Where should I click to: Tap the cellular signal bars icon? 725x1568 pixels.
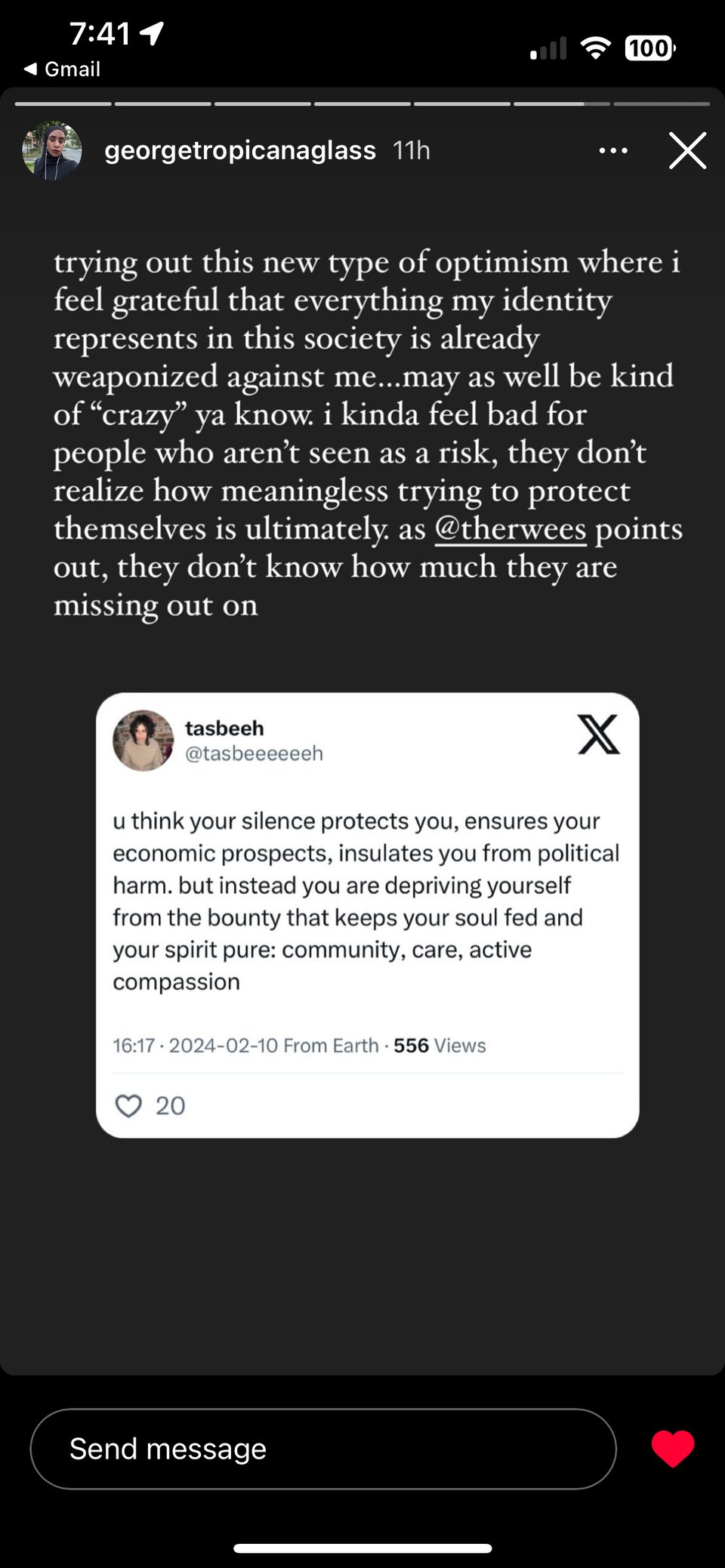click(x=548, y=48)
